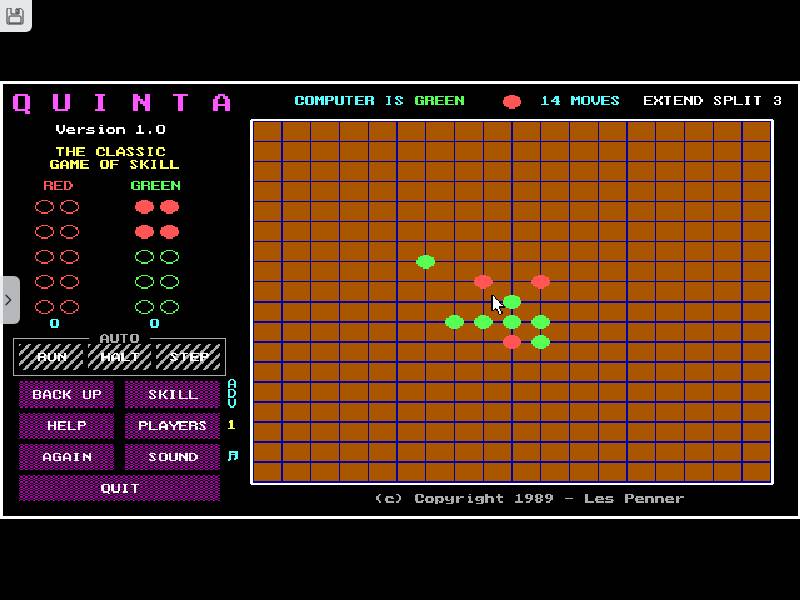Toggle the SOUND button
Image resolution: width=800 pixels, height=600 pixels.
172,456
